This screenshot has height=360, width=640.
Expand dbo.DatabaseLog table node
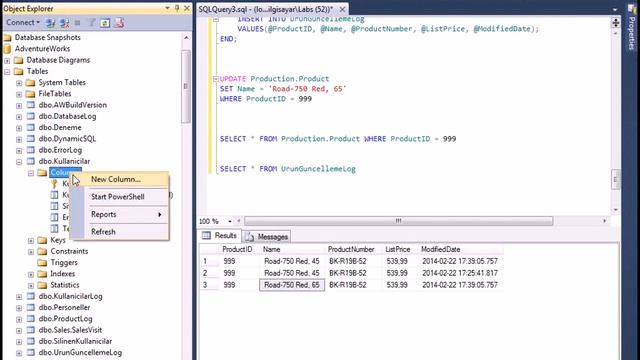(x=19, y=117)
